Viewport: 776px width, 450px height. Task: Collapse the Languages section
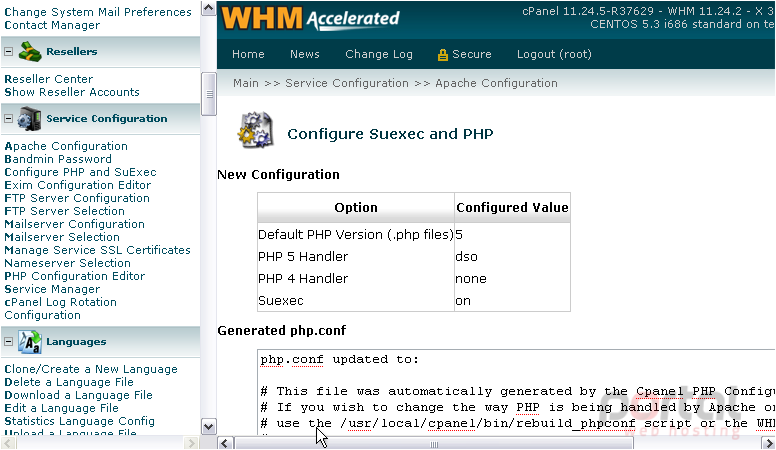pos(8,342)
